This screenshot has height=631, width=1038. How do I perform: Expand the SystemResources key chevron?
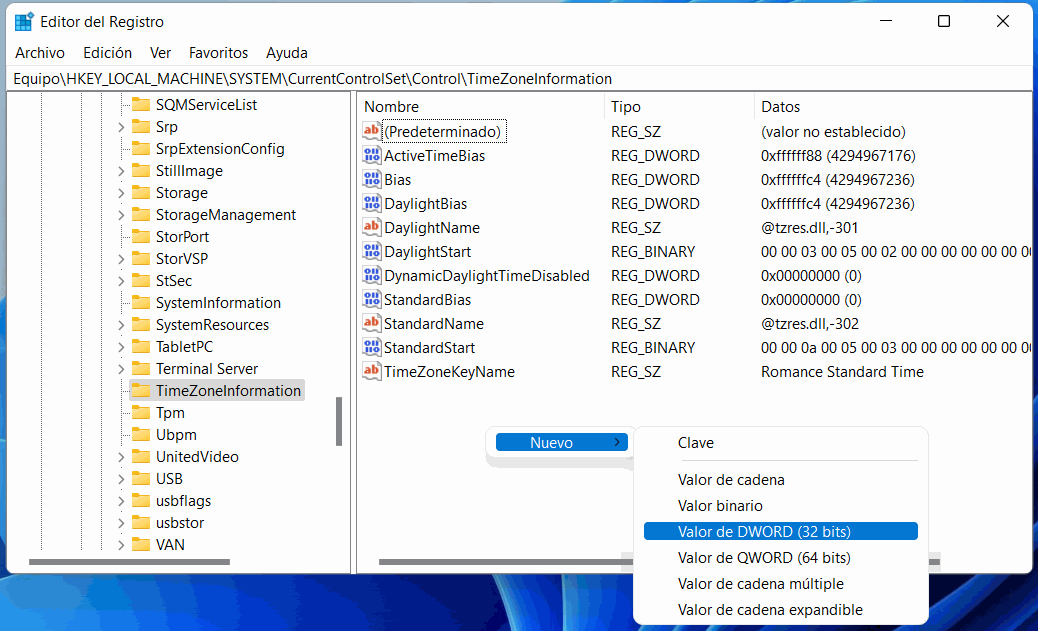click(x=121, y=325)
